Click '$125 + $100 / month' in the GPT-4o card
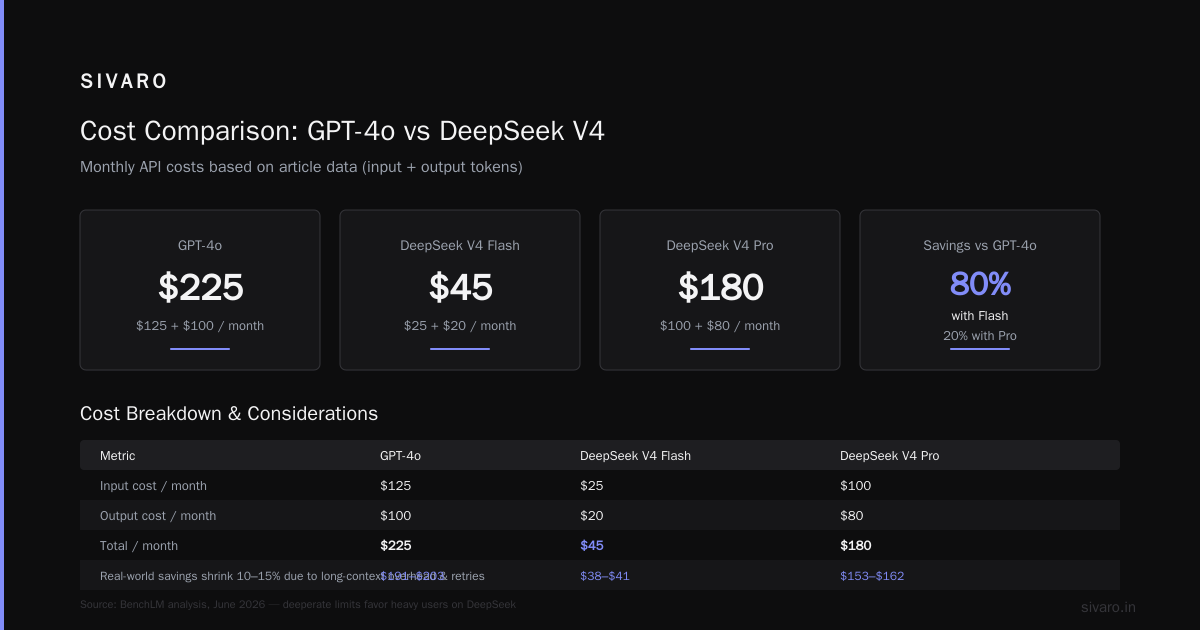 point(200,326)
